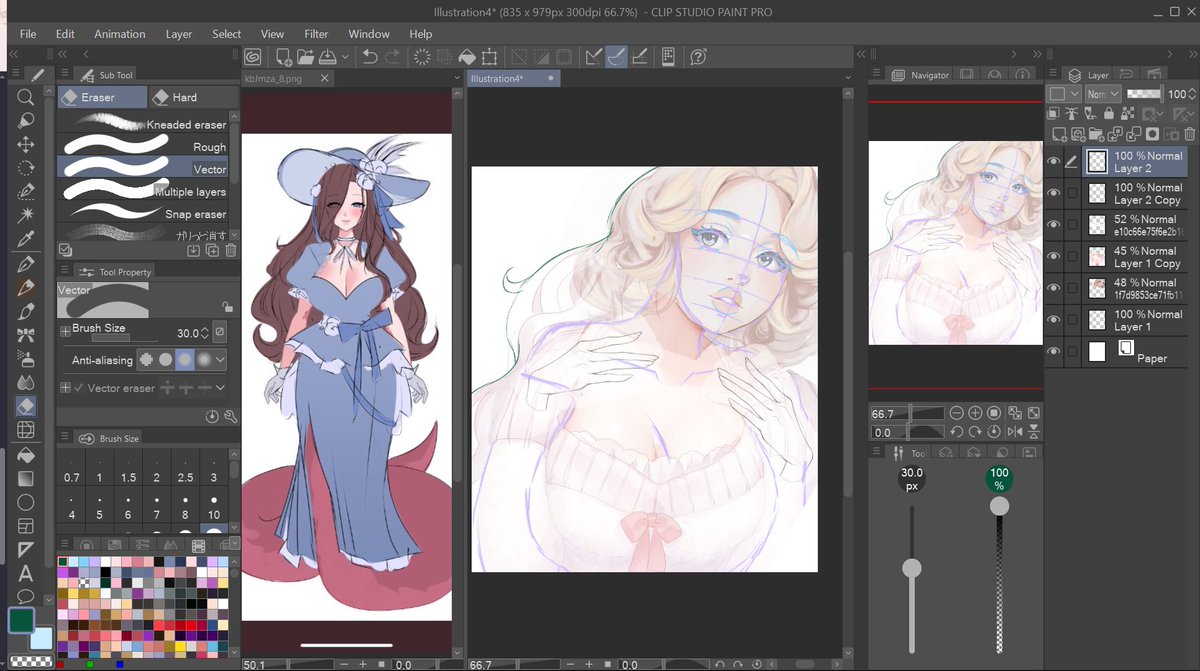Hide the 52 % Normal layer
Screen dimensions: 1200x671
click(x=1053, y=225)
